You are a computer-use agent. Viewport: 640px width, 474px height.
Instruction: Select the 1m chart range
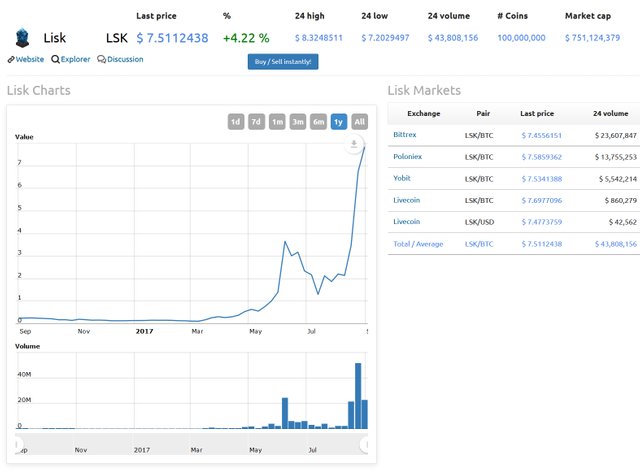(277, 122)
